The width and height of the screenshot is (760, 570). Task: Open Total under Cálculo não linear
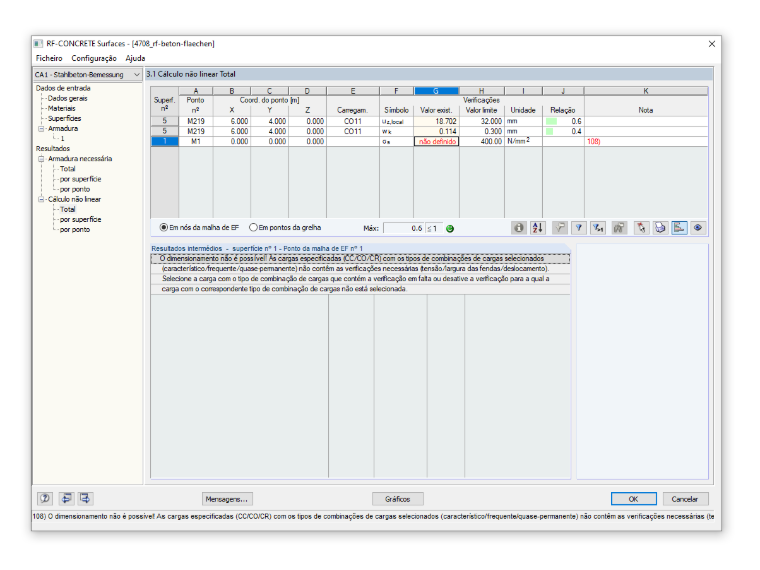(67, 210)
